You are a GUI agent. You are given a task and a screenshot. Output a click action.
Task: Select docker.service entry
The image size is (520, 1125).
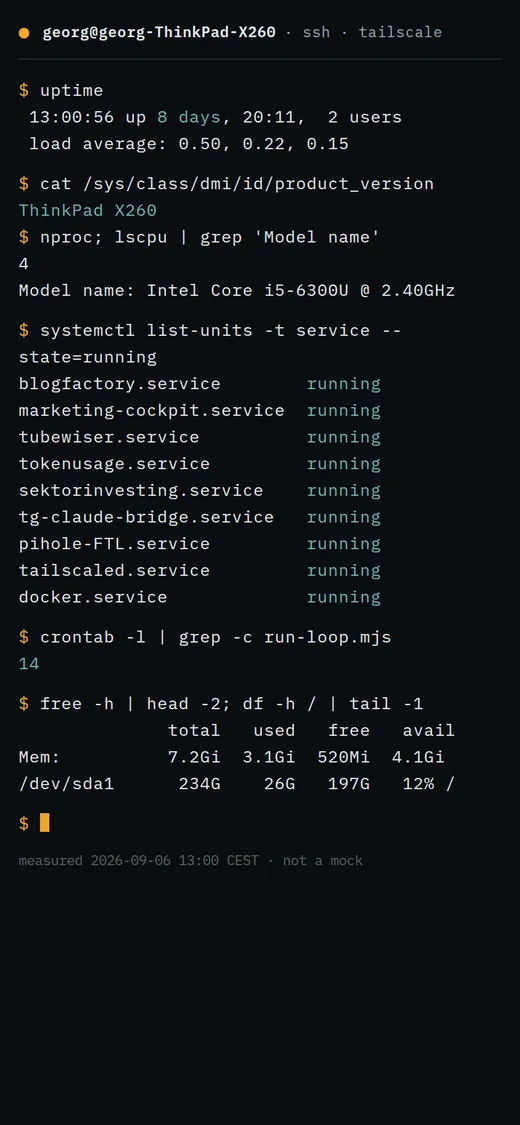[x=93, y=597]
